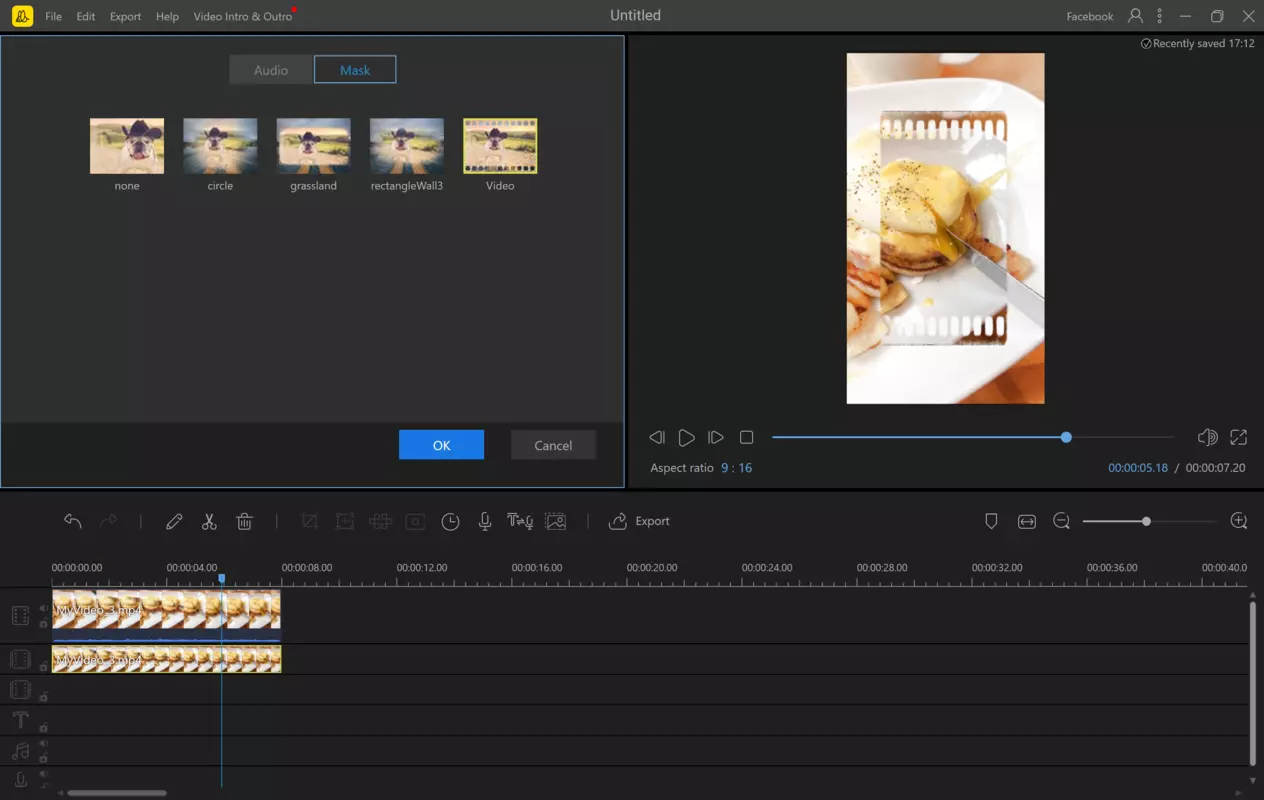Click the preview progress slider handle
The width and height of the screenshot is (1264, 800).
point(1066,437)
